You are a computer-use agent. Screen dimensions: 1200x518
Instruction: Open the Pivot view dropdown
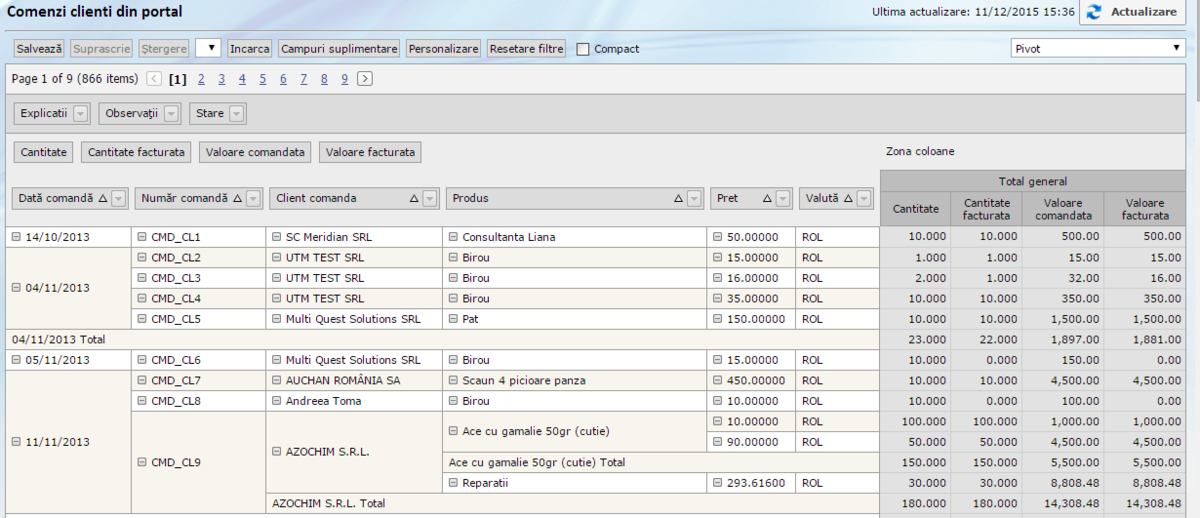coord(1098,48)
